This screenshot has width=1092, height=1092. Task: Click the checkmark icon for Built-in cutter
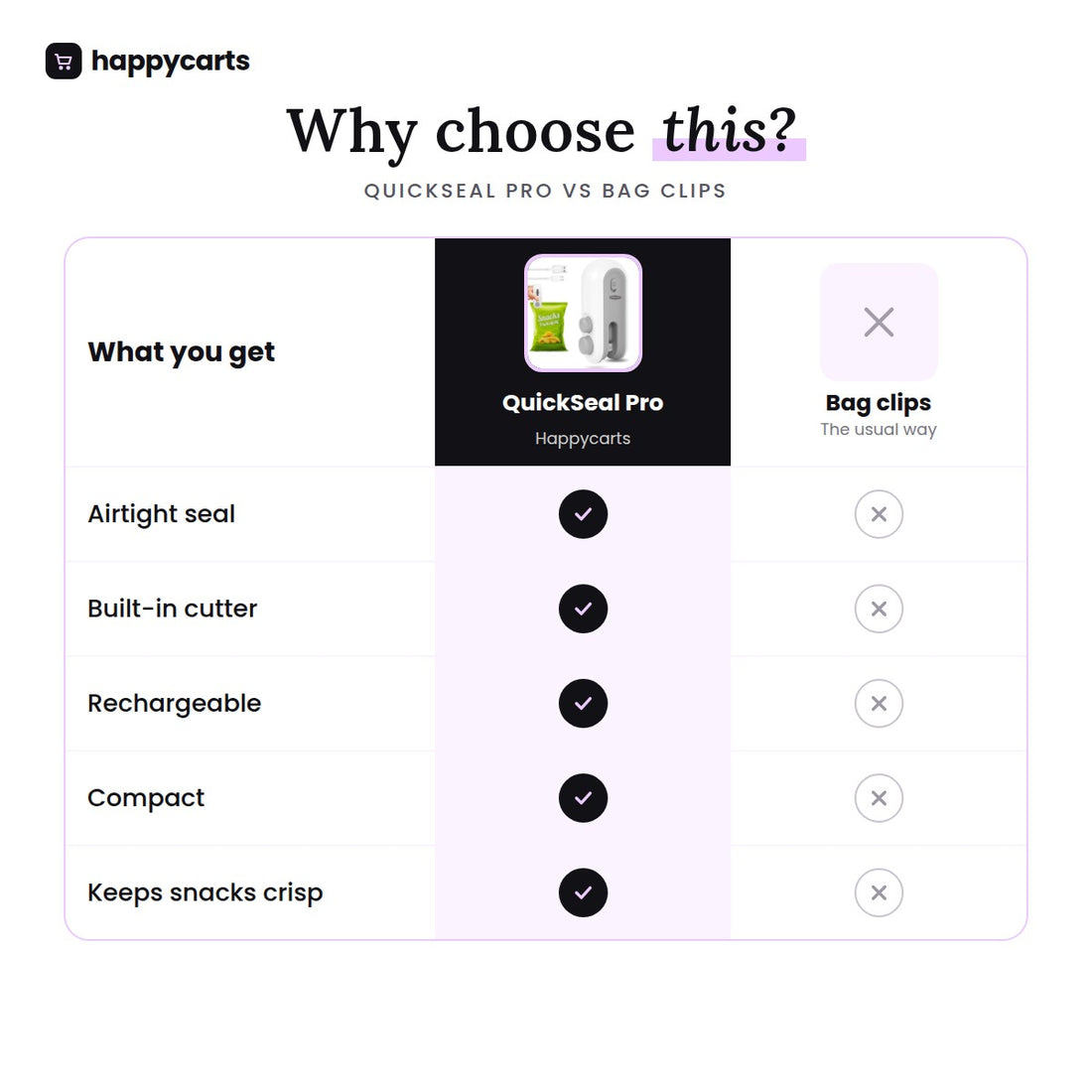(x=583, y=609)
